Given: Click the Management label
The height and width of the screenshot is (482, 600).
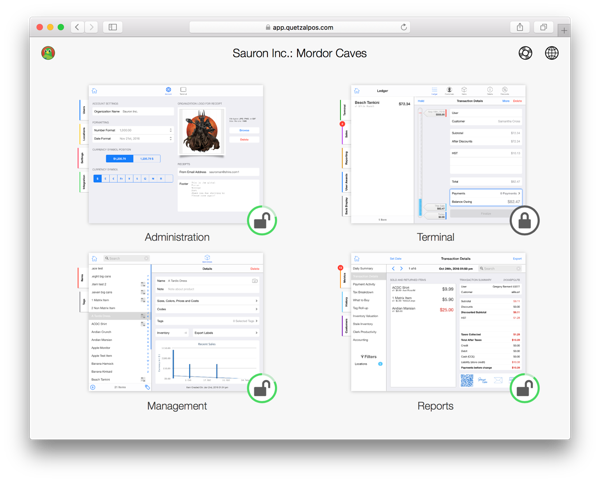Looking at the screenshot, I should 177,406.
